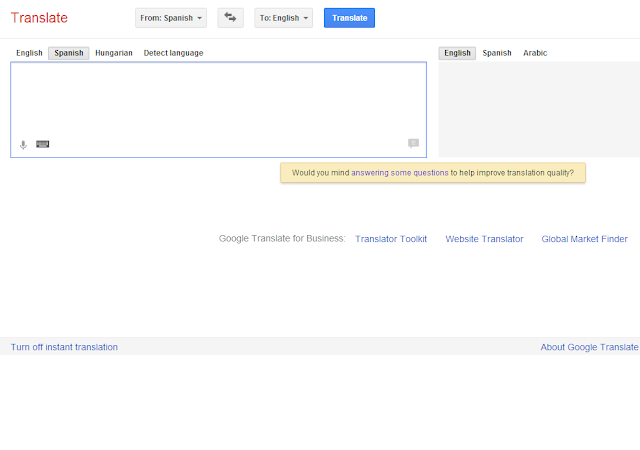
Task: Open the Global Market Finder link
Action: (584, 239)
